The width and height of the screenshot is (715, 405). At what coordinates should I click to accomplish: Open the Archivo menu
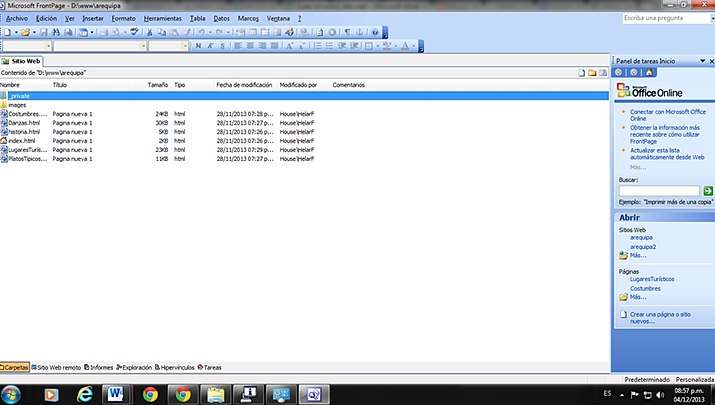pyautogui.click(x=17, y=19)
